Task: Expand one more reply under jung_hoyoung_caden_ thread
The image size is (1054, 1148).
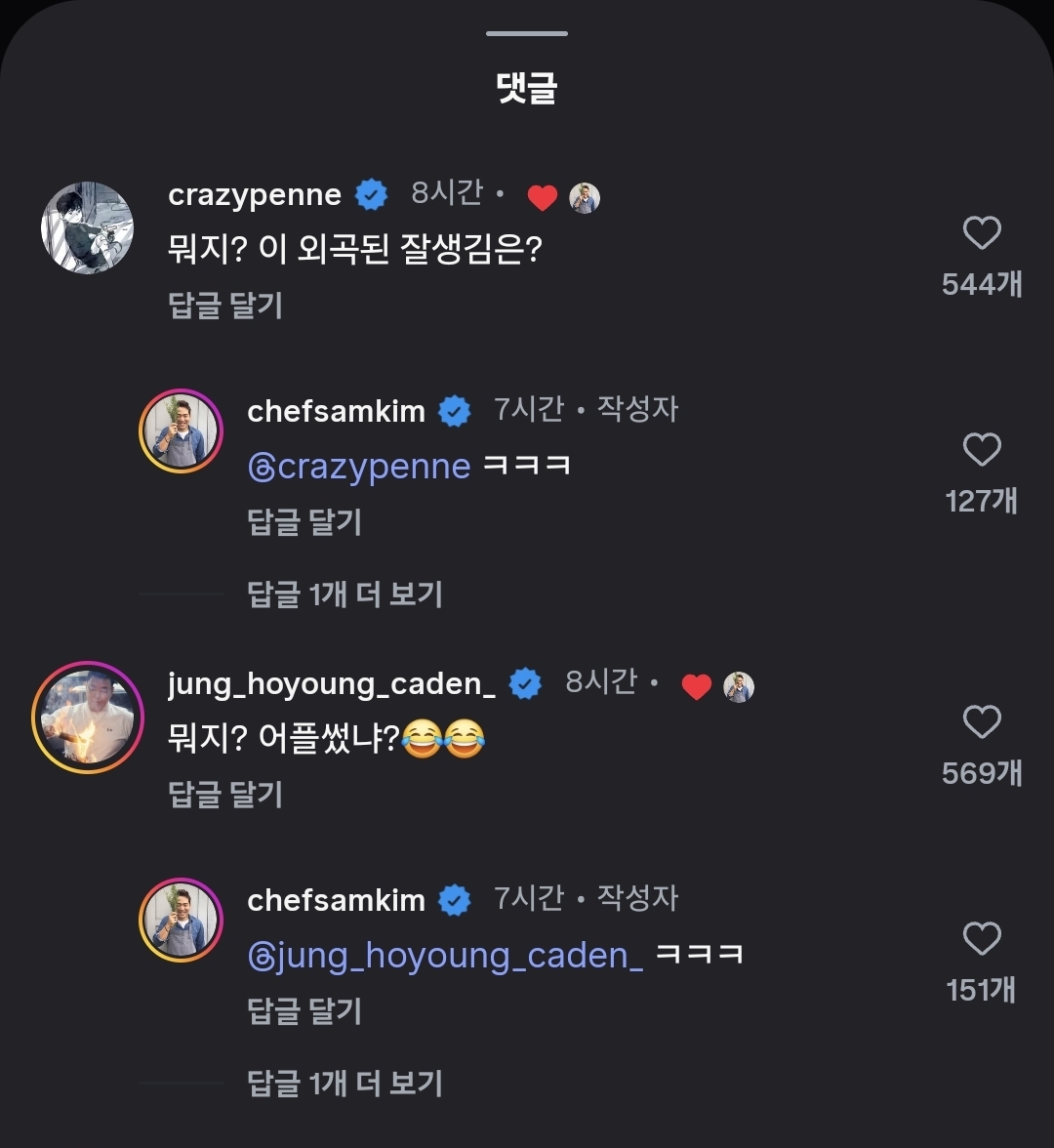Action: point(345,1083)
